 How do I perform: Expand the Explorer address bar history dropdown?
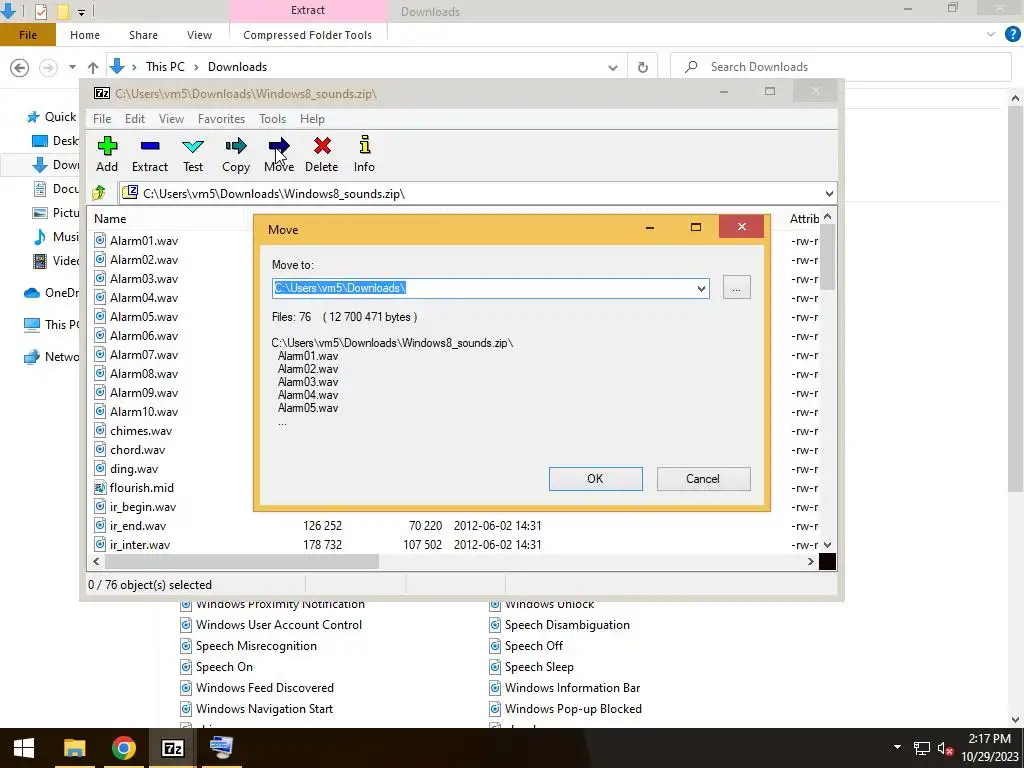pyautogui.click(x=613, y=67)
